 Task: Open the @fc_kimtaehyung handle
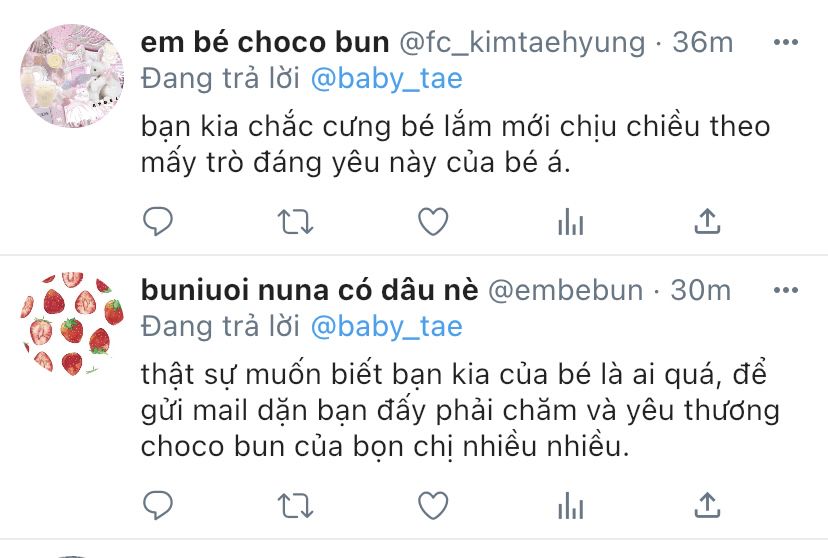click(522, 43)
